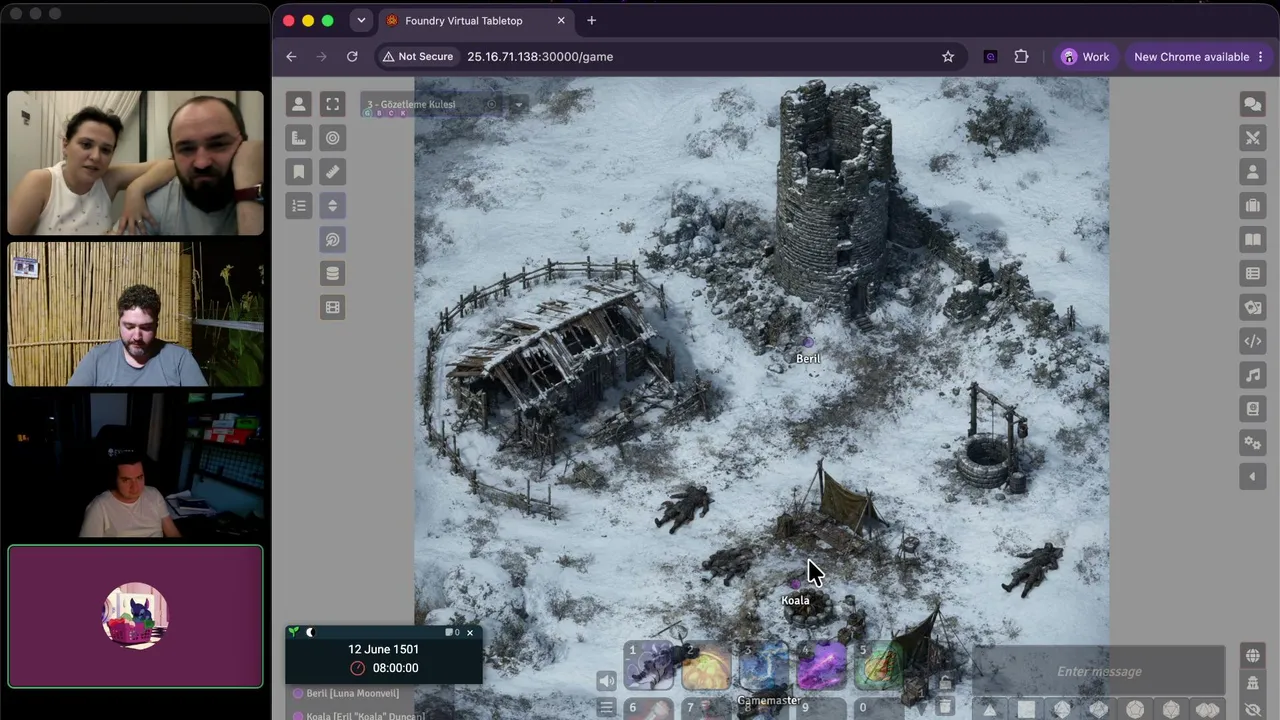Open the Chat Messages sidebar tab

tap(1252, 104)
